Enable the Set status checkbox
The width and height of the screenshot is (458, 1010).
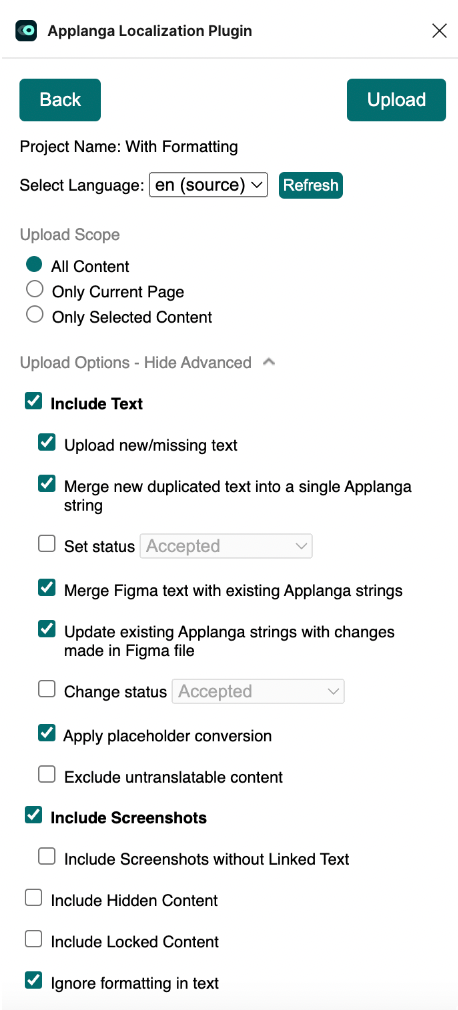(47, 544)
